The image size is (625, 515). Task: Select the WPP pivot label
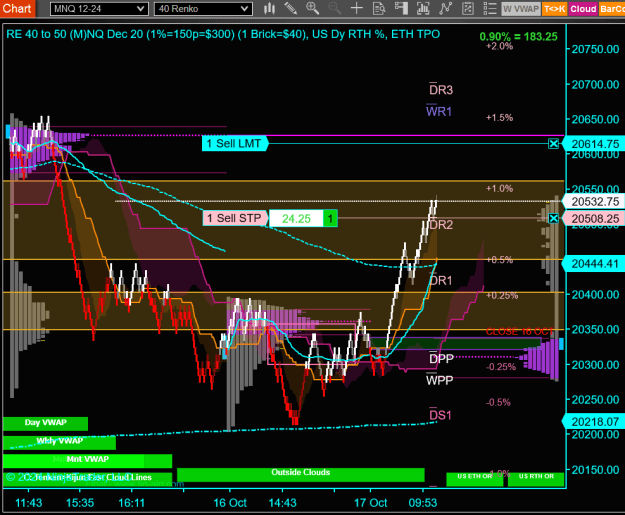439,380
